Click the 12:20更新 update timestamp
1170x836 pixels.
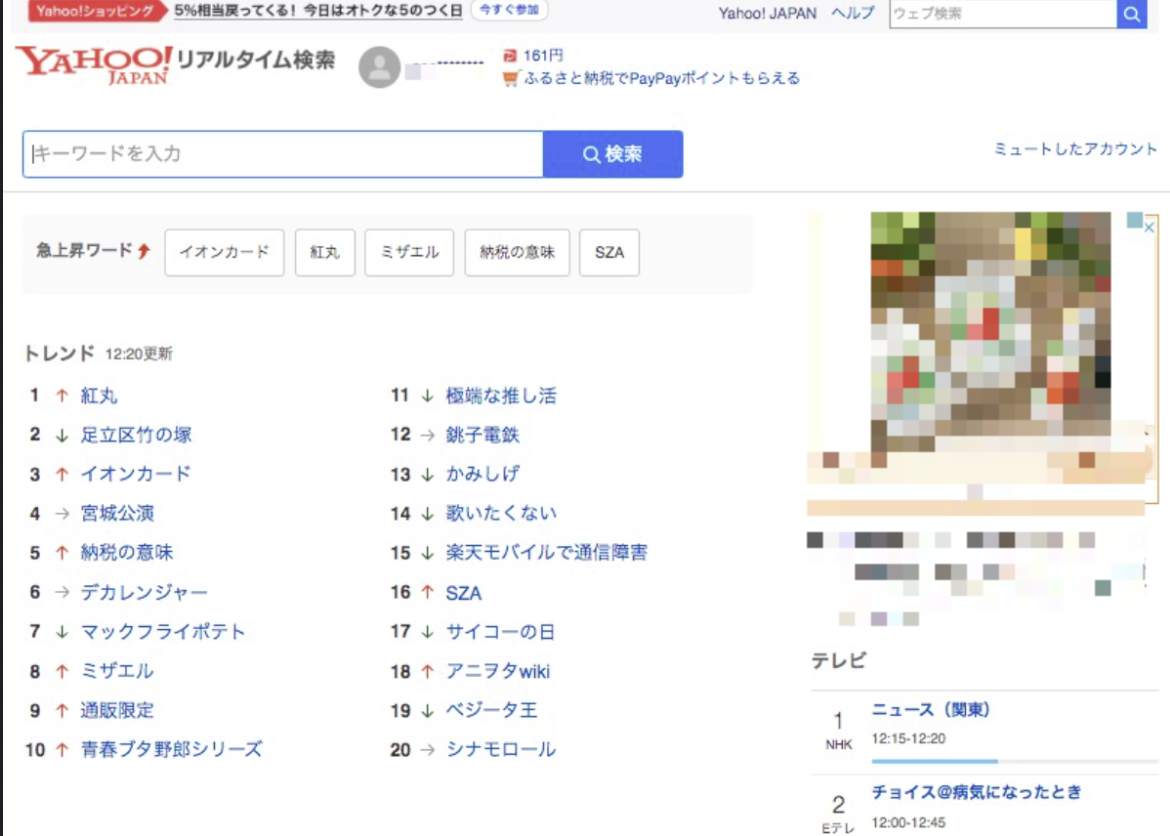tap(139, 354)
